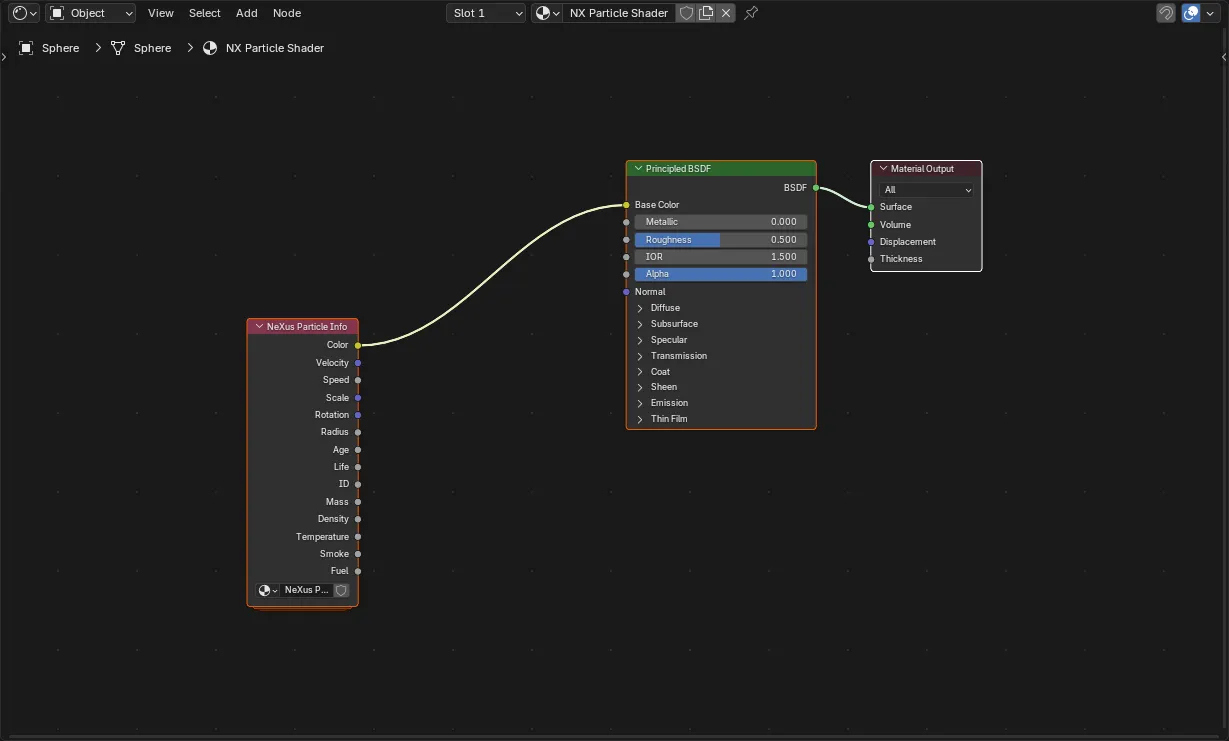Click the Displacement input socket
Viewport: 1229px width, 741px height.
[871, 242]
